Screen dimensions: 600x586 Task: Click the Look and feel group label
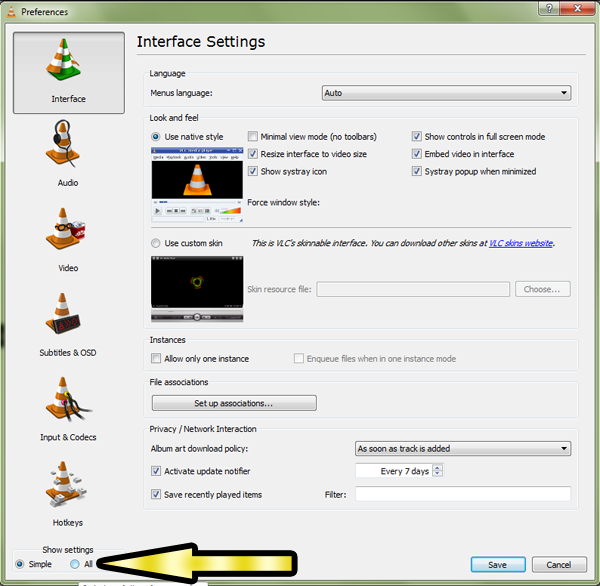point(174,118)
